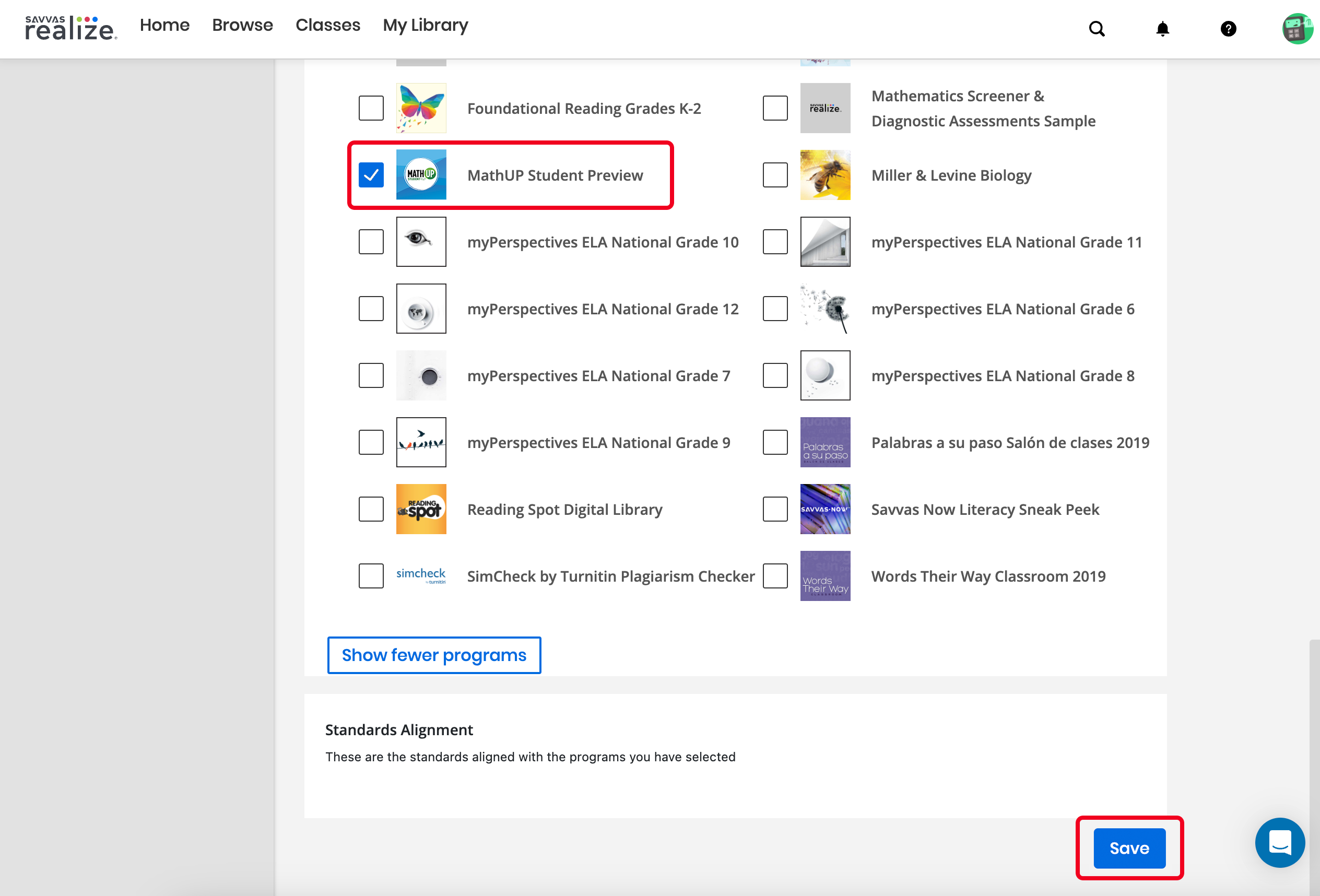Click the Savvas Realize logo
Screen dimensions: 1320x896
[71, 27]
